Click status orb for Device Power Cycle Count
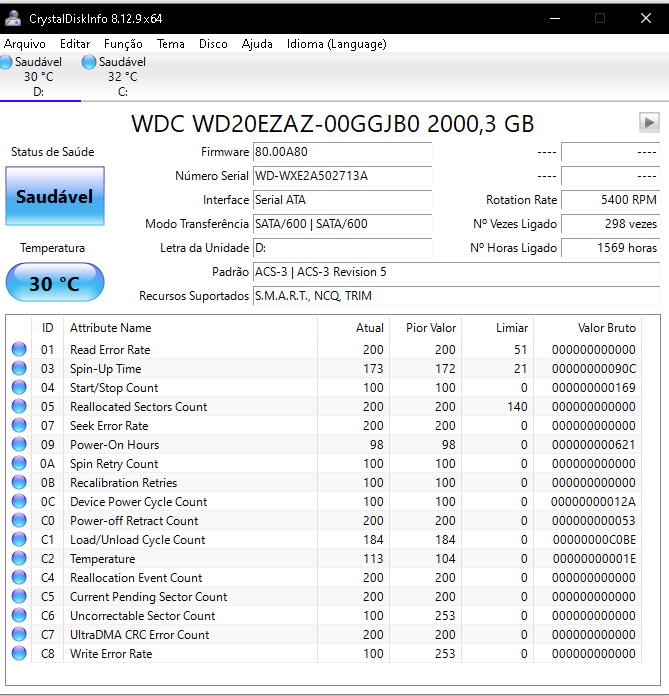Viewport: 669px width, 696px height. coord(19,502)
